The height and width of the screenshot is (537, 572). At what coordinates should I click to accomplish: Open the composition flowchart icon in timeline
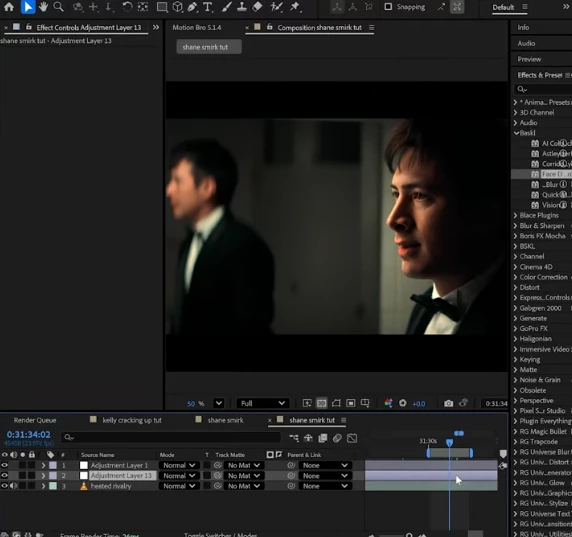coord(294,438)
